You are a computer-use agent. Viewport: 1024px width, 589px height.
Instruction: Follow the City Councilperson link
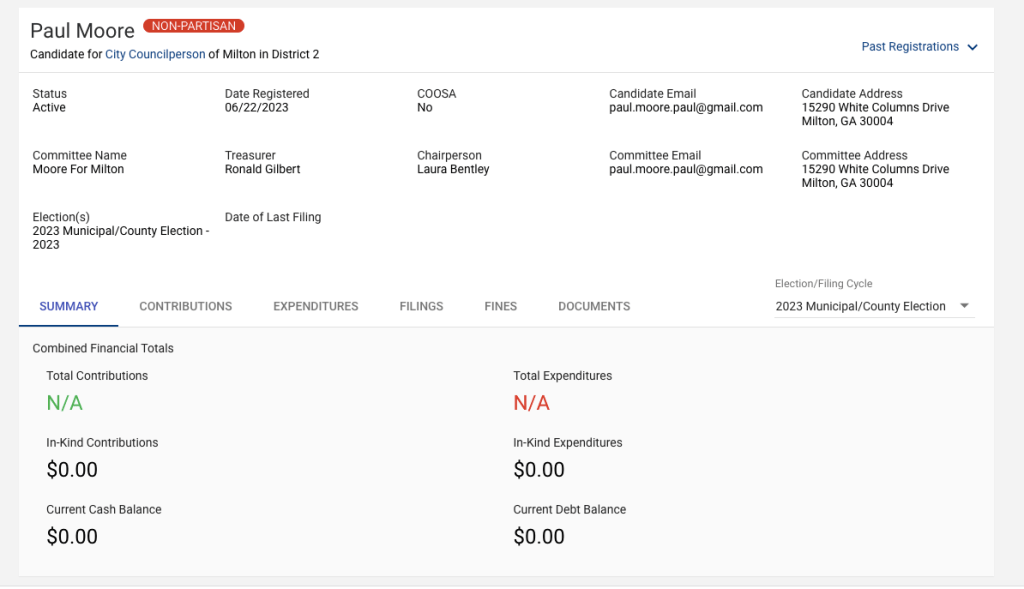[x=155, y=54]
